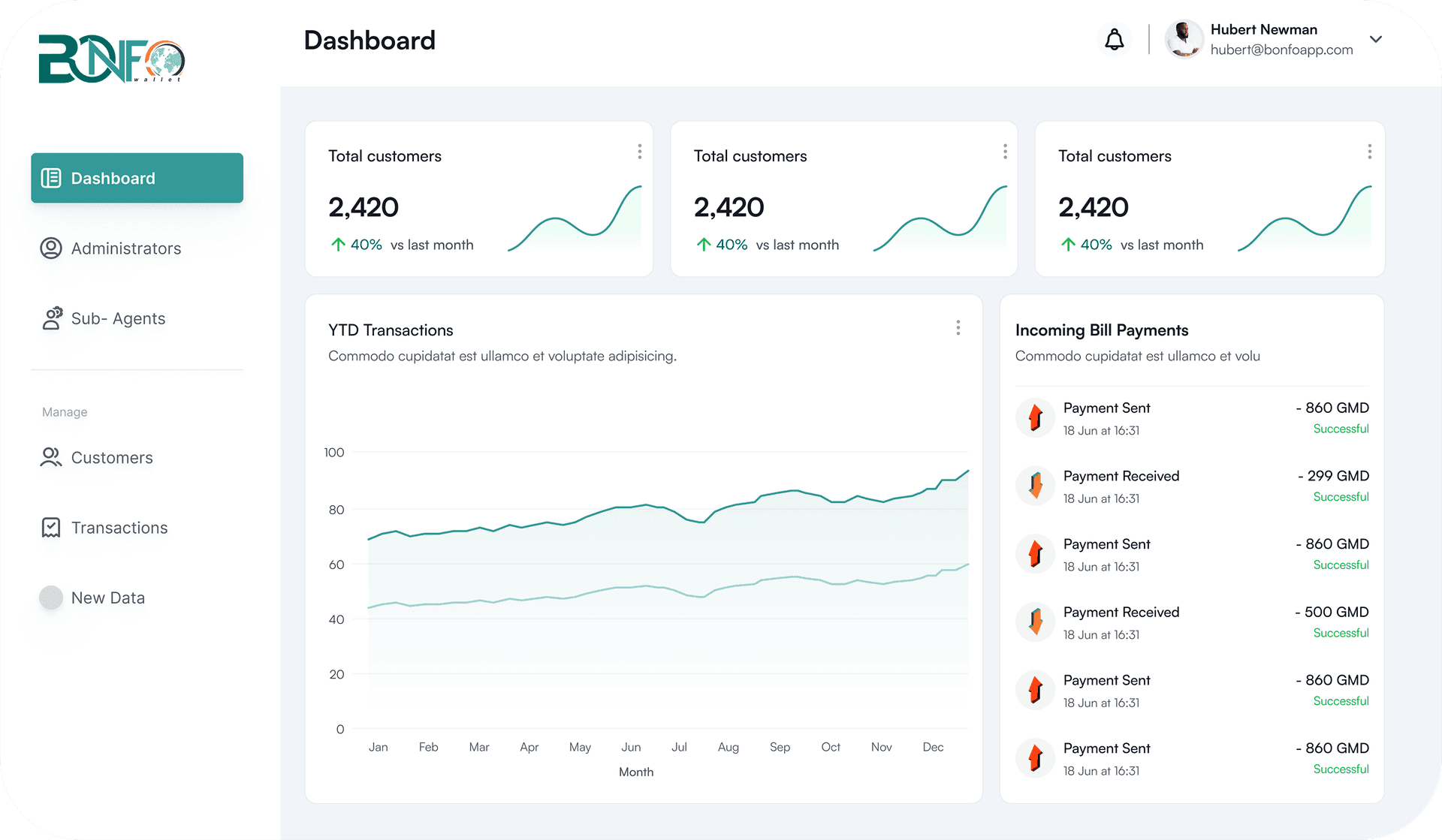This screenshot has width=1442, height=840.
Task: Open the notifications bell
Action: (x=1115, y=40)
